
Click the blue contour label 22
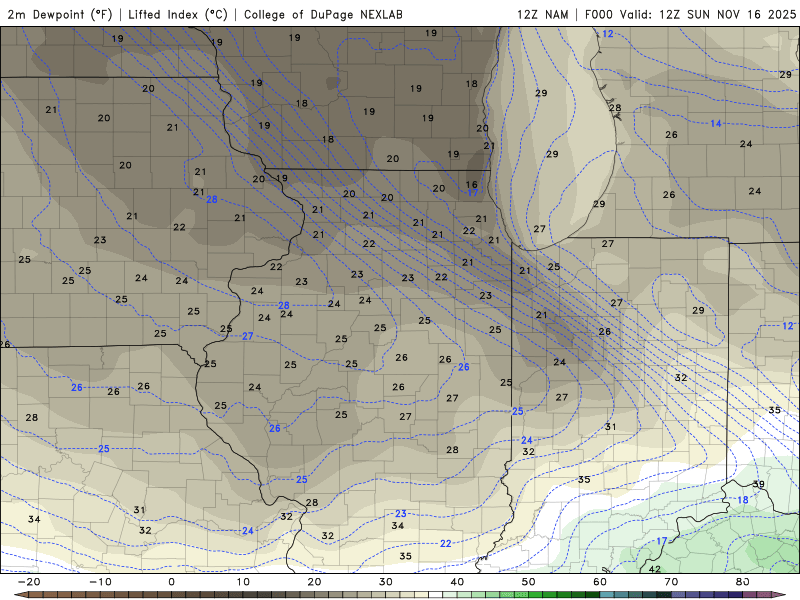[445, 544]
